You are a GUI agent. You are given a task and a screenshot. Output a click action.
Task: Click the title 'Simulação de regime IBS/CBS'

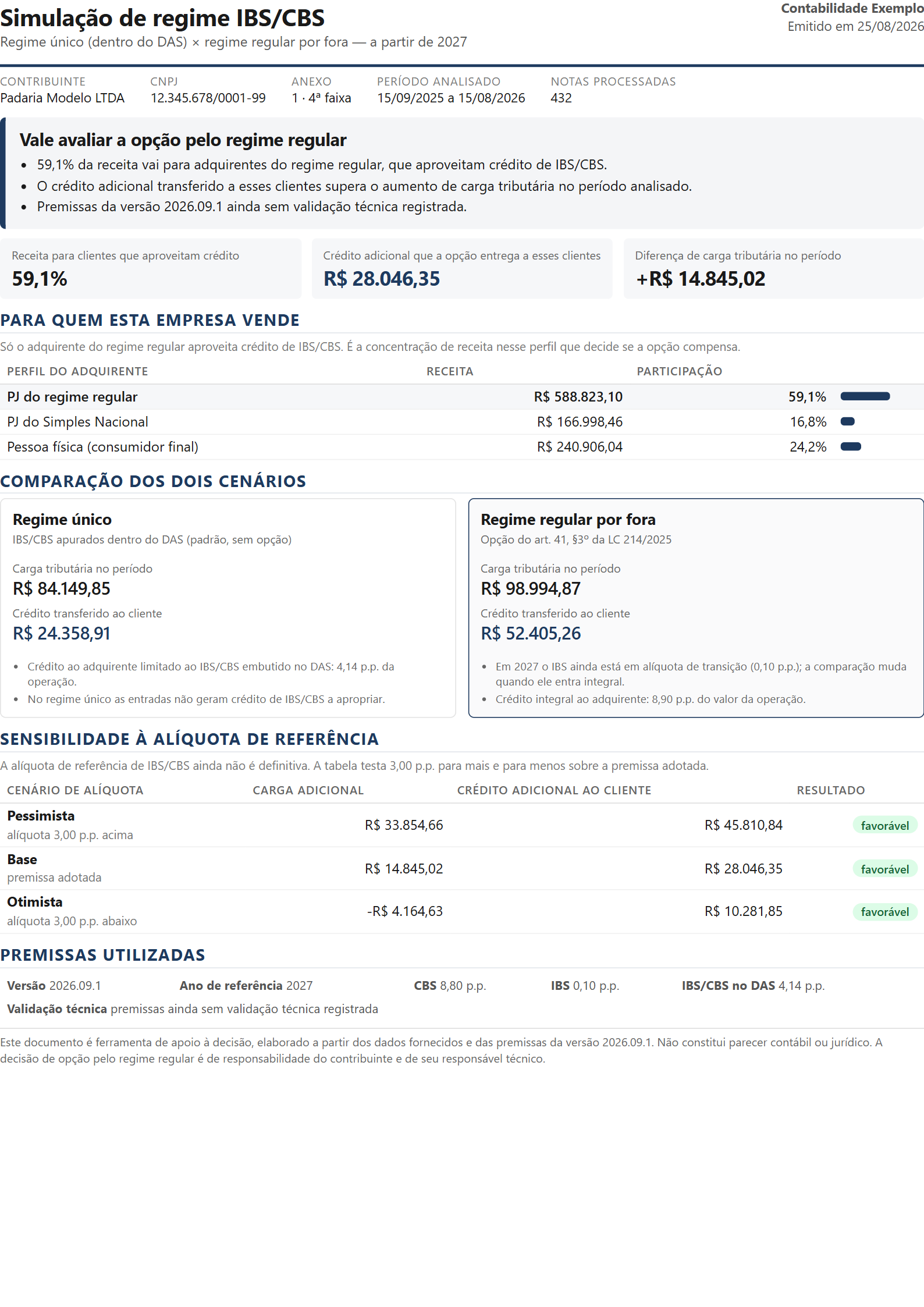click(x=162, y=19)
